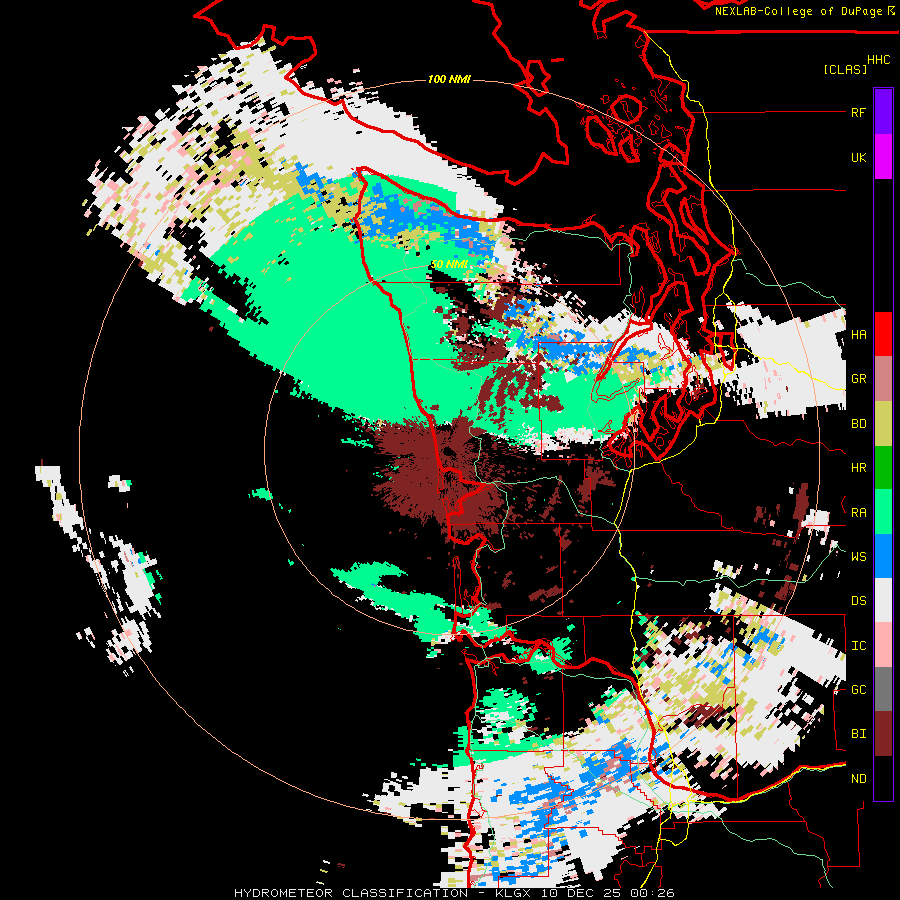
Task: Click the NEXLAB-College of DuPage credit text
Action: (x=798, y=11)
